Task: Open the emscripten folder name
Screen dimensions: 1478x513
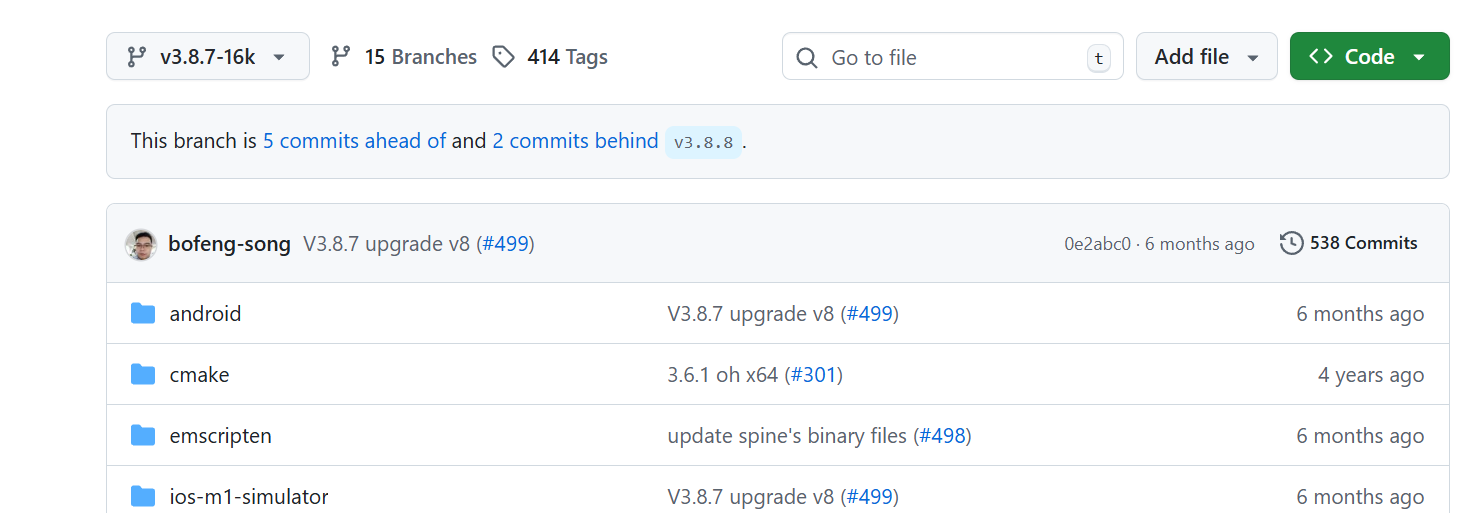Action: click(220, 436)
